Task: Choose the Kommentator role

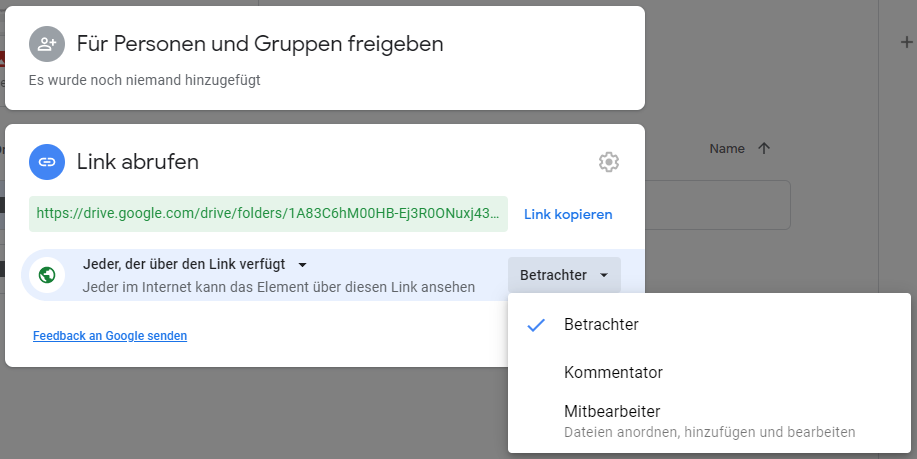Action: coord(613,372)
